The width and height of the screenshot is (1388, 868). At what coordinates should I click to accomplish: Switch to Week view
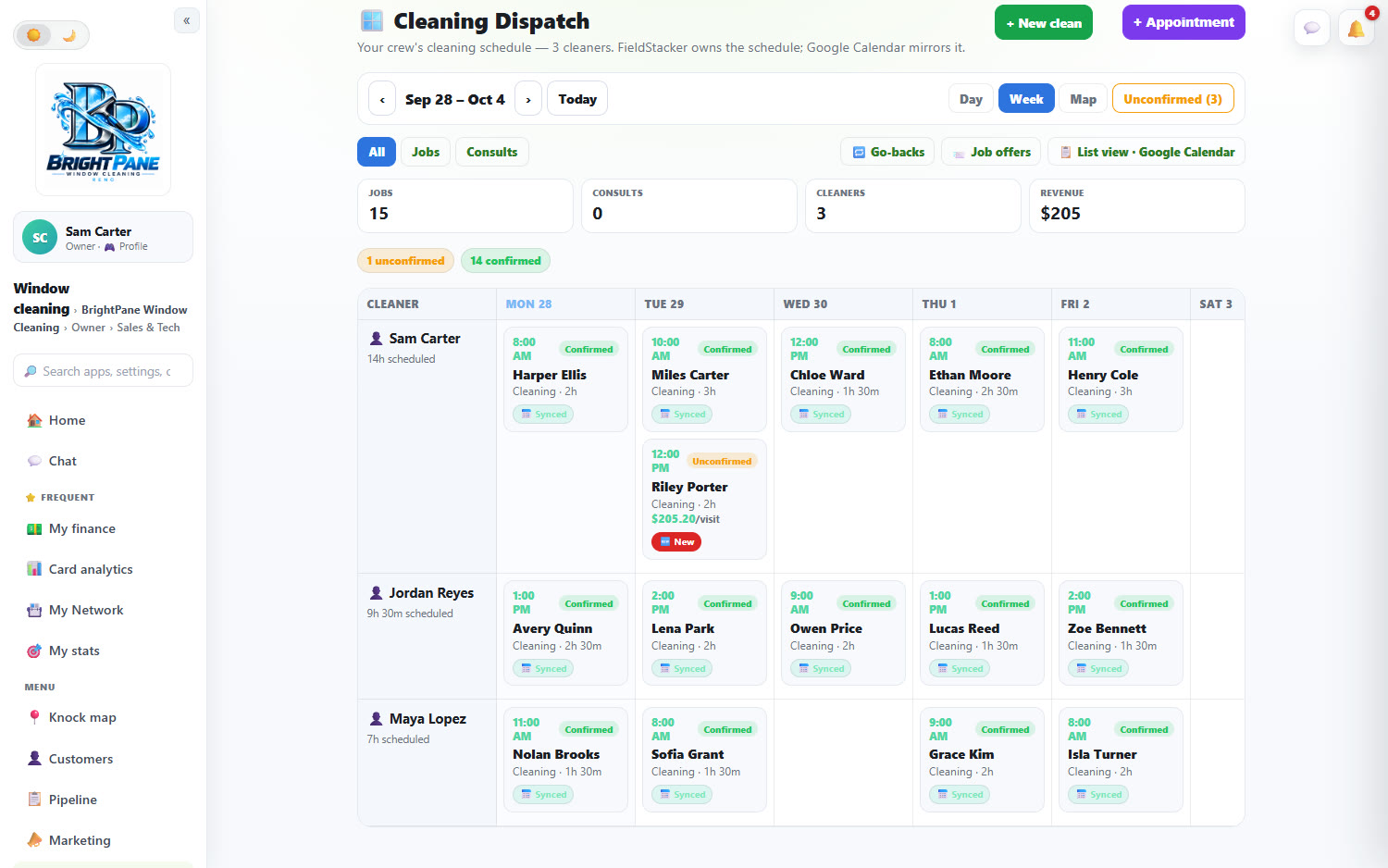point(1026,99)
